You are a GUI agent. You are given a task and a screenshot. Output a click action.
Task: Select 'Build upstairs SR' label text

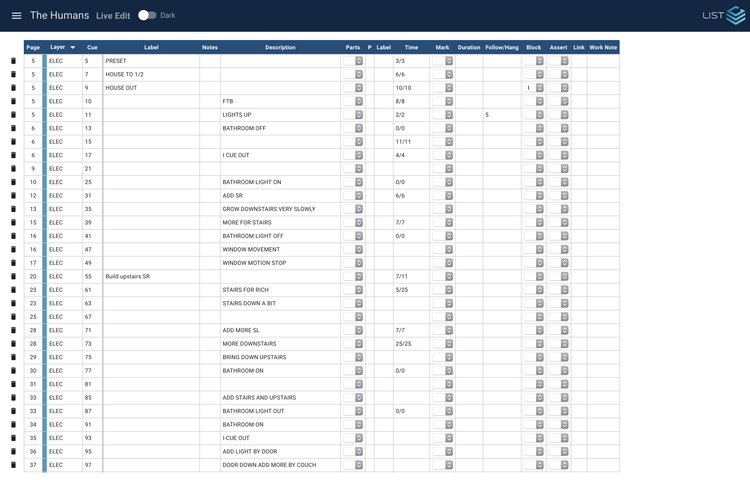coord(128,276)
